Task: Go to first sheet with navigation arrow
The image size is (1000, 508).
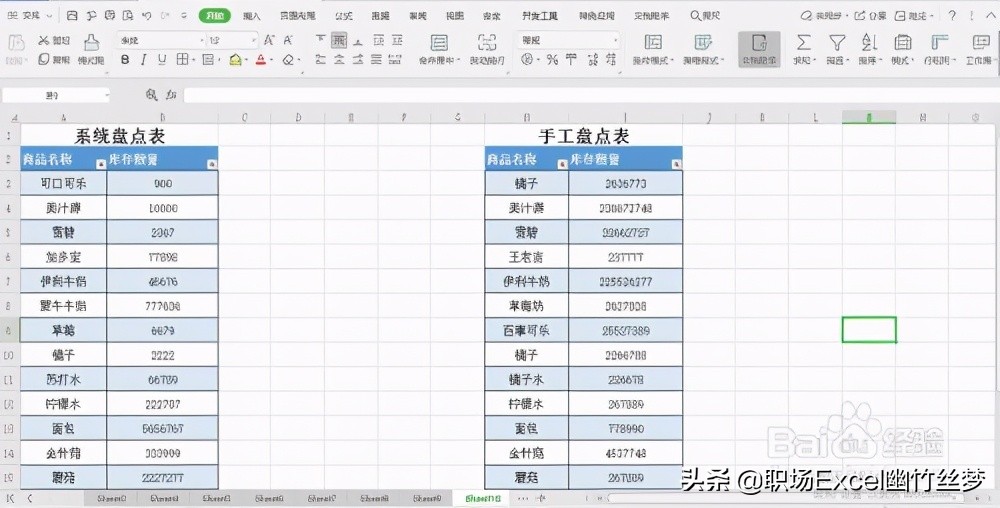Action: click(10, 498)
